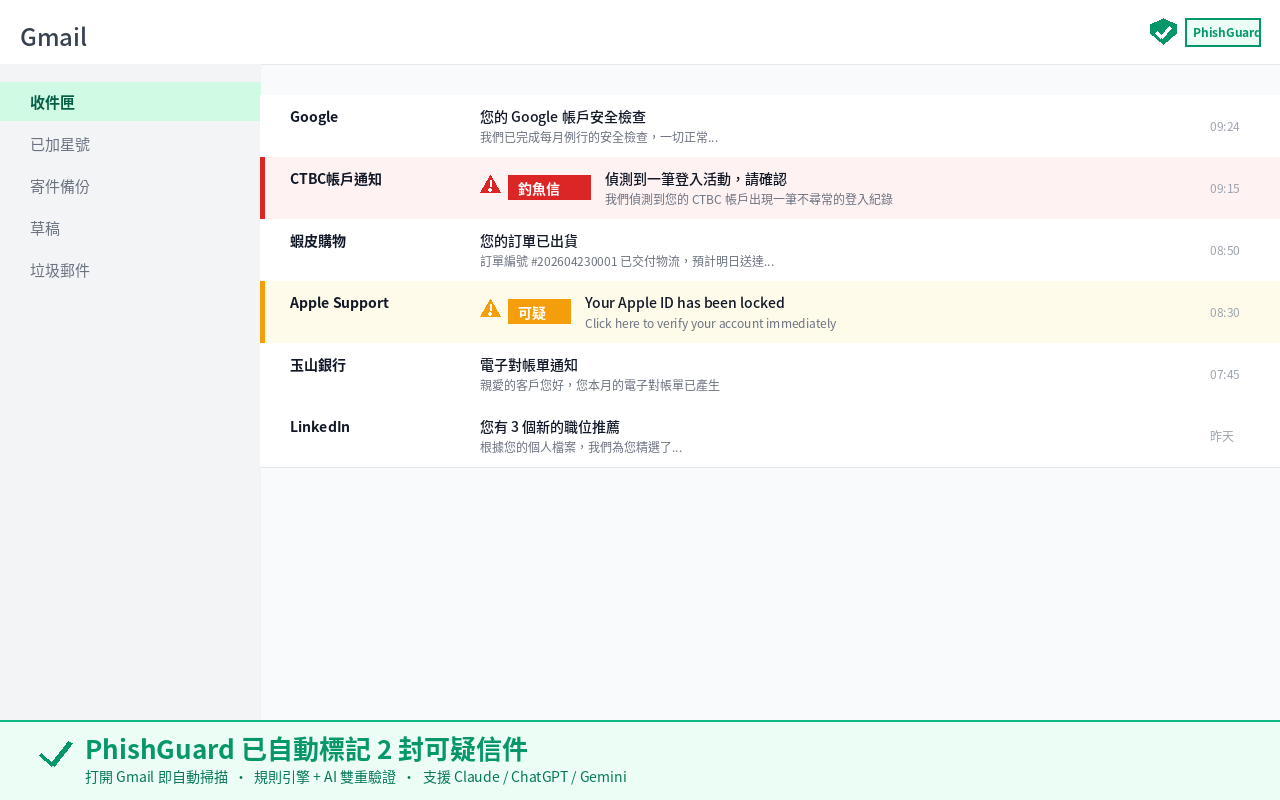1280x800 pixels.
Task: Click sender name Google
Action: click(x=314, y=116)
